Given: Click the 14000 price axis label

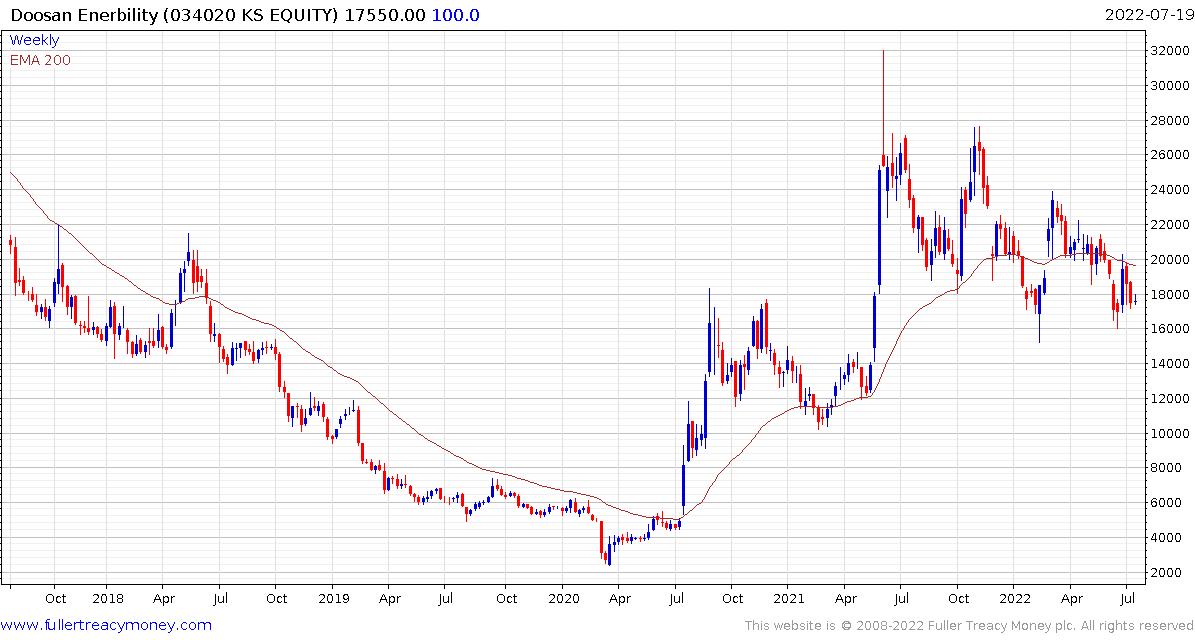Looking at the screenshot, I should [1171, 364].
